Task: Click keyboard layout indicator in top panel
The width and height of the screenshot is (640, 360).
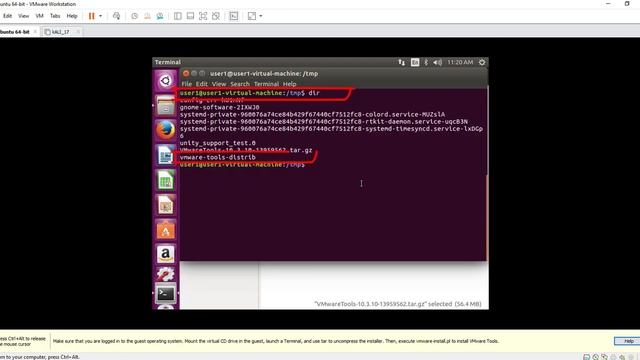Action: pyautogui.click(x=415, y=62)
